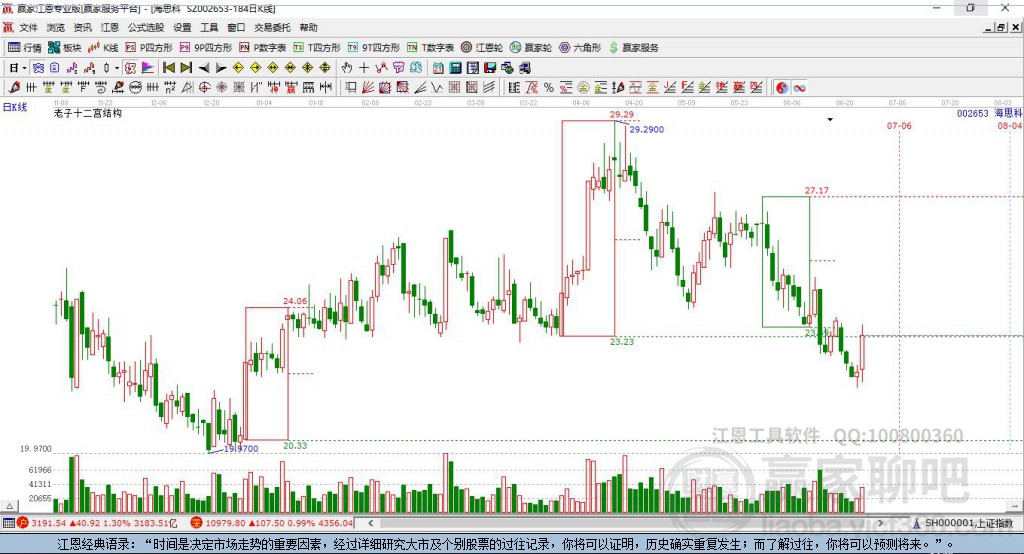Click the 29.2900 high price label
Viewport: 1024px width, 554px height.
click(647, 129)
